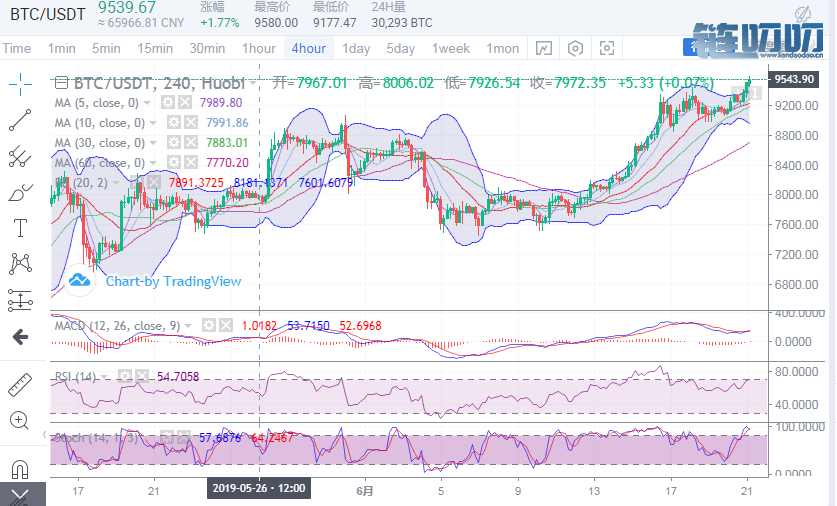Toggle the magnet mode icon
The image size is (837, 506).
20,470
